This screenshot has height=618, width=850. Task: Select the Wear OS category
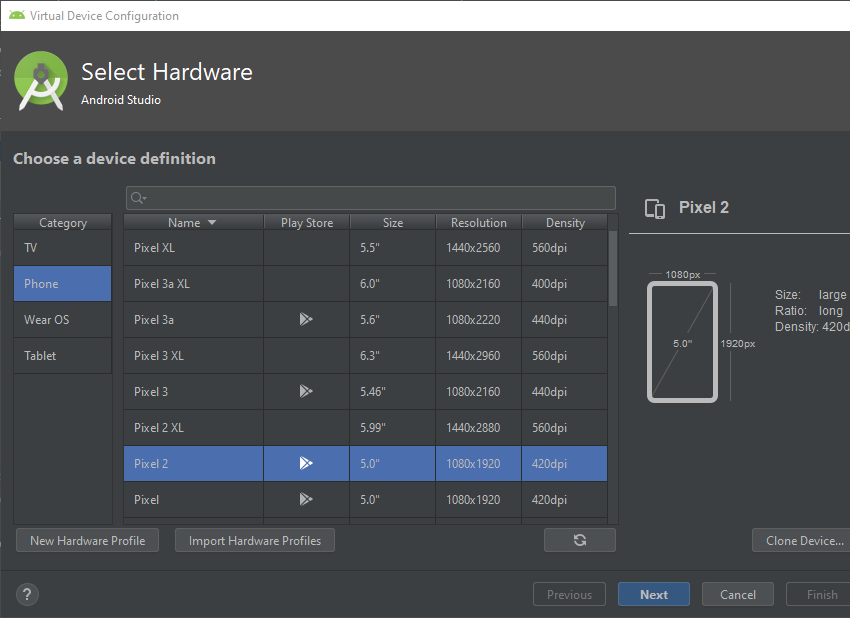[63, 319]
